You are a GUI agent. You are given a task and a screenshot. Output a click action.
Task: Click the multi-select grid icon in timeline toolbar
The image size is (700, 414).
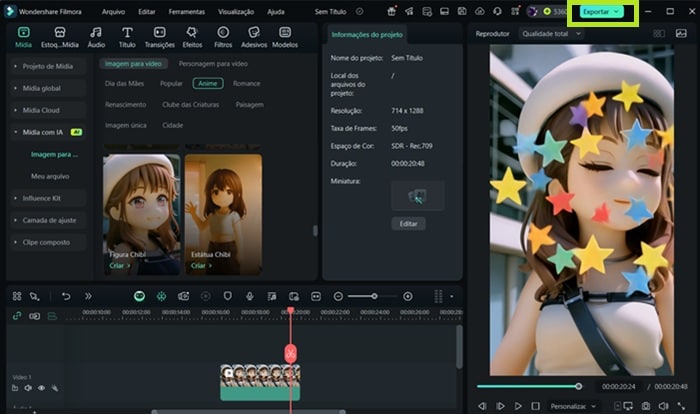(17, 296)
